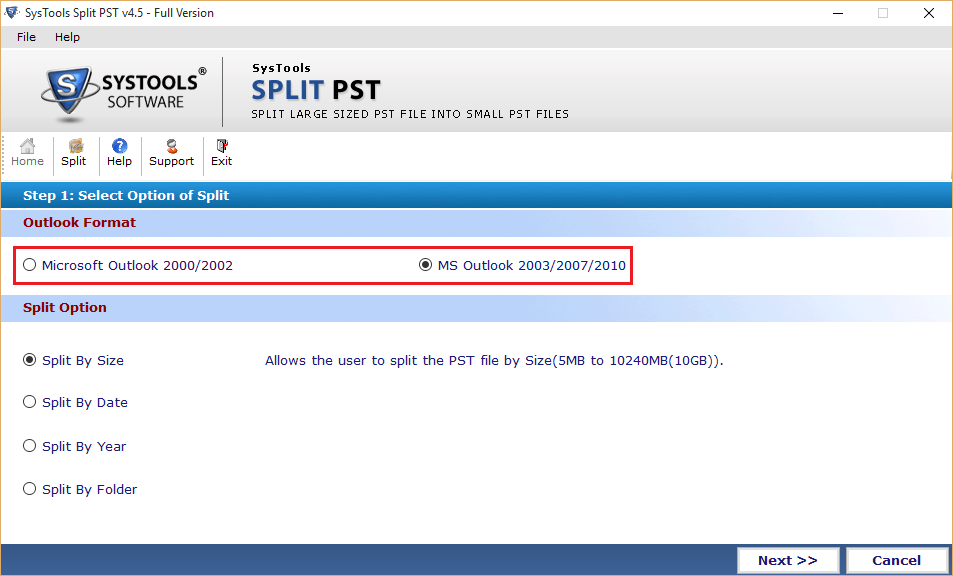
Task: Click the Cancel button
Action: (x=896, y=560)
